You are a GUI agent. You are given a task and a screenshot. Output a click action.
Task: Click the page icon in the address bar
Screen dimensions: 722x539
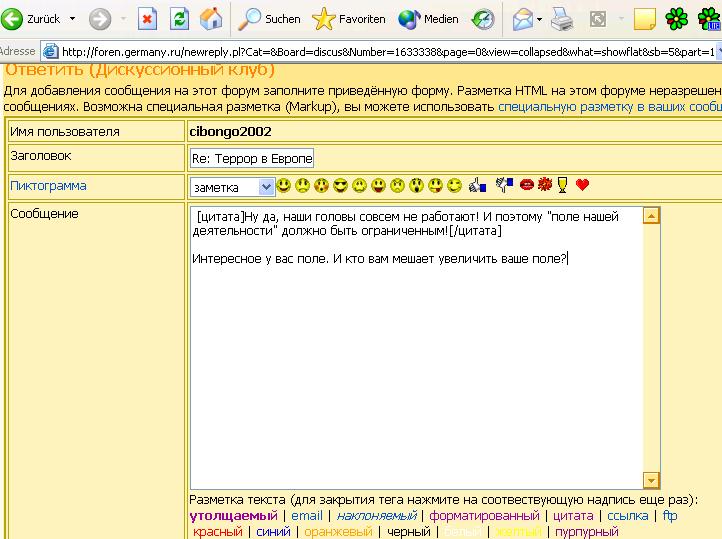50,52
